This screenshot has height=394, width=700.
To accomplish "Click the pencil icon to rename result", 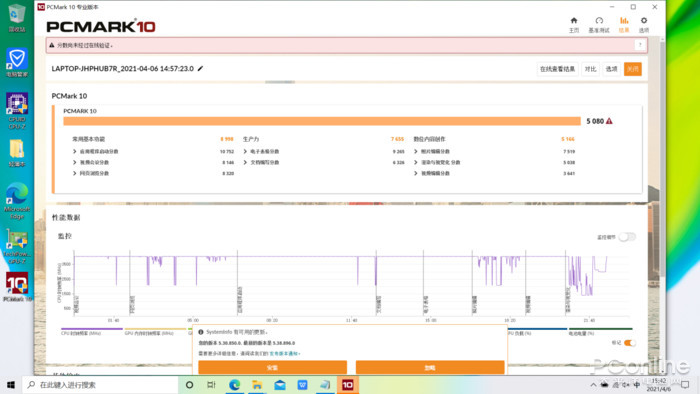I will pos(200,68).
